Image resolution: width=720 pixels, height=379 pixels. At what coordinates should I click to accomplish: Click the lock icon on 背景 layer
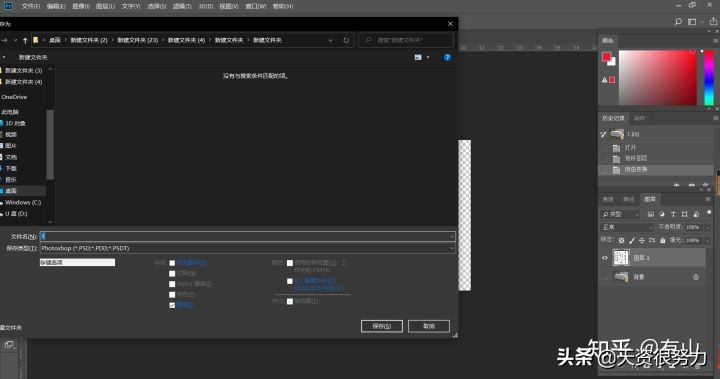tap(696, 277)
